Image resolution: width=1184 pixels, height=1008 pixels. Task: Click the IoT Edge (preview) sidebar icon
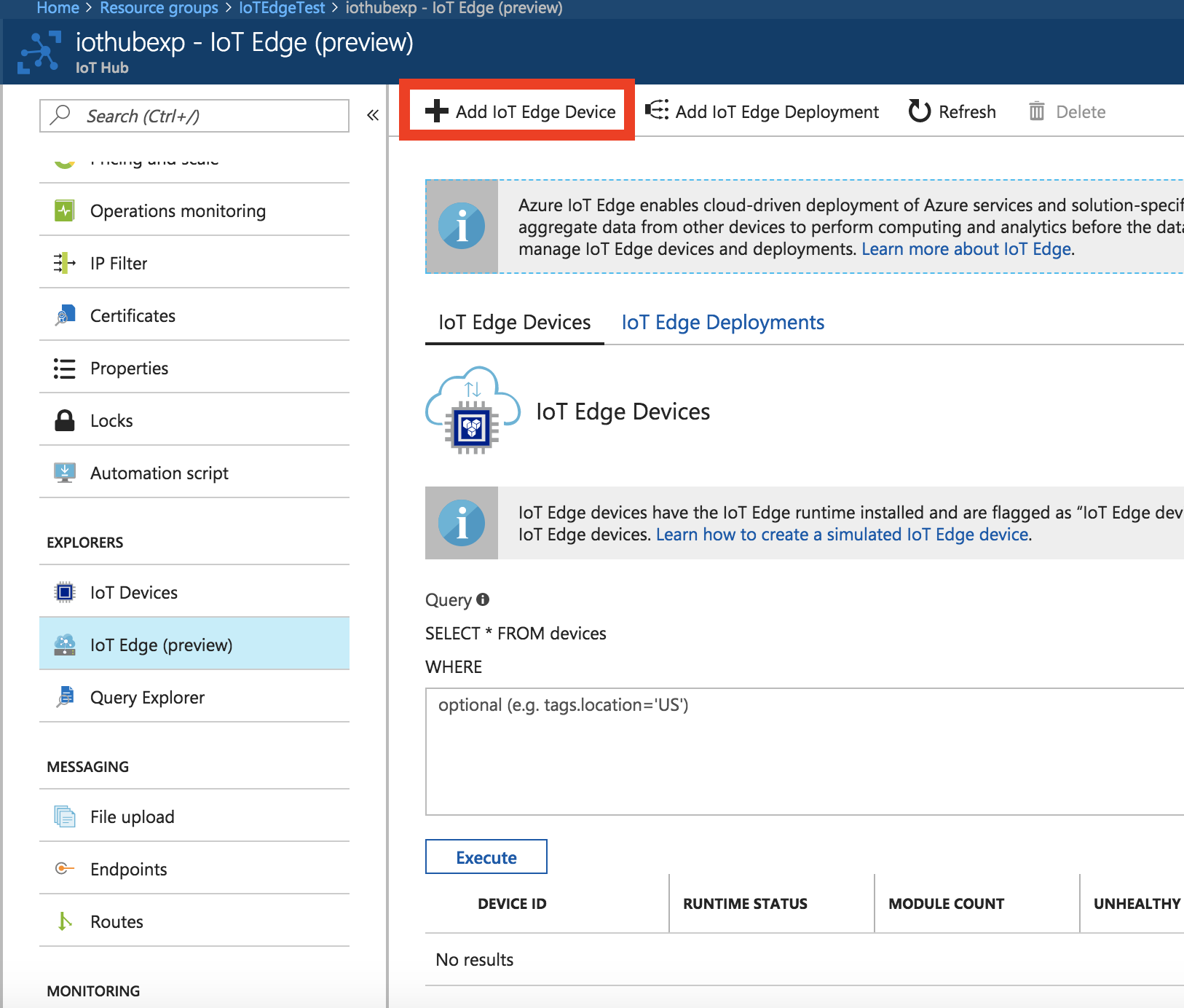[x=65, y=645]
